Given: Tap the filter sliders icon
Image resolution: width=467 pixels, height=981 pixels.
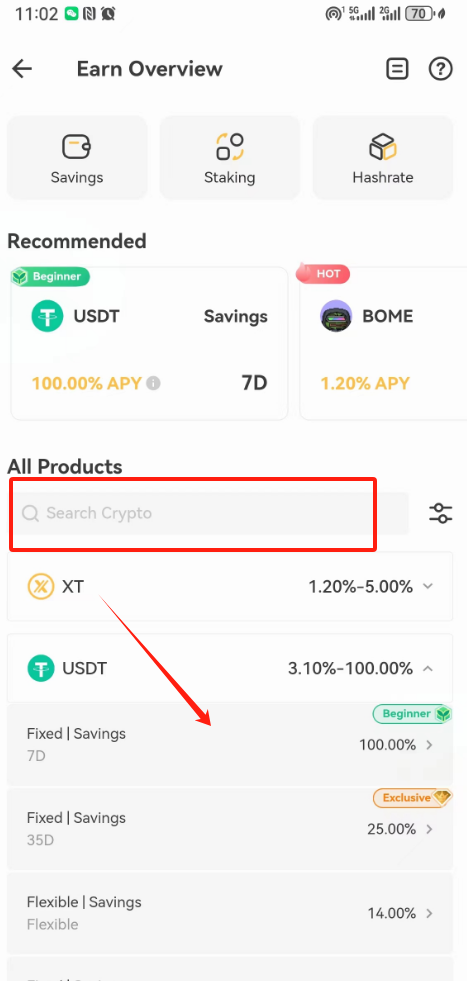Looking at the screenshot, I should (x=441, y=513).
